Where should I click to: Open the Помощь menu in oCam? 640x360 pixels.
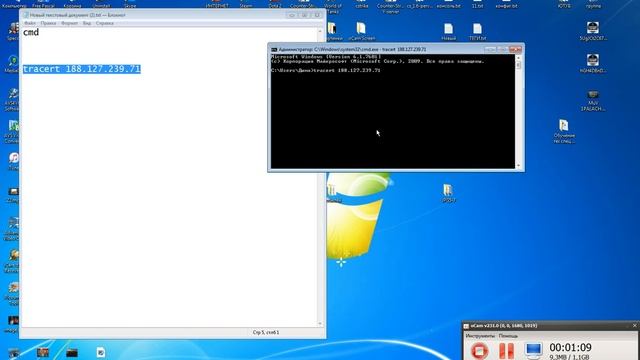tap(508, 336)
